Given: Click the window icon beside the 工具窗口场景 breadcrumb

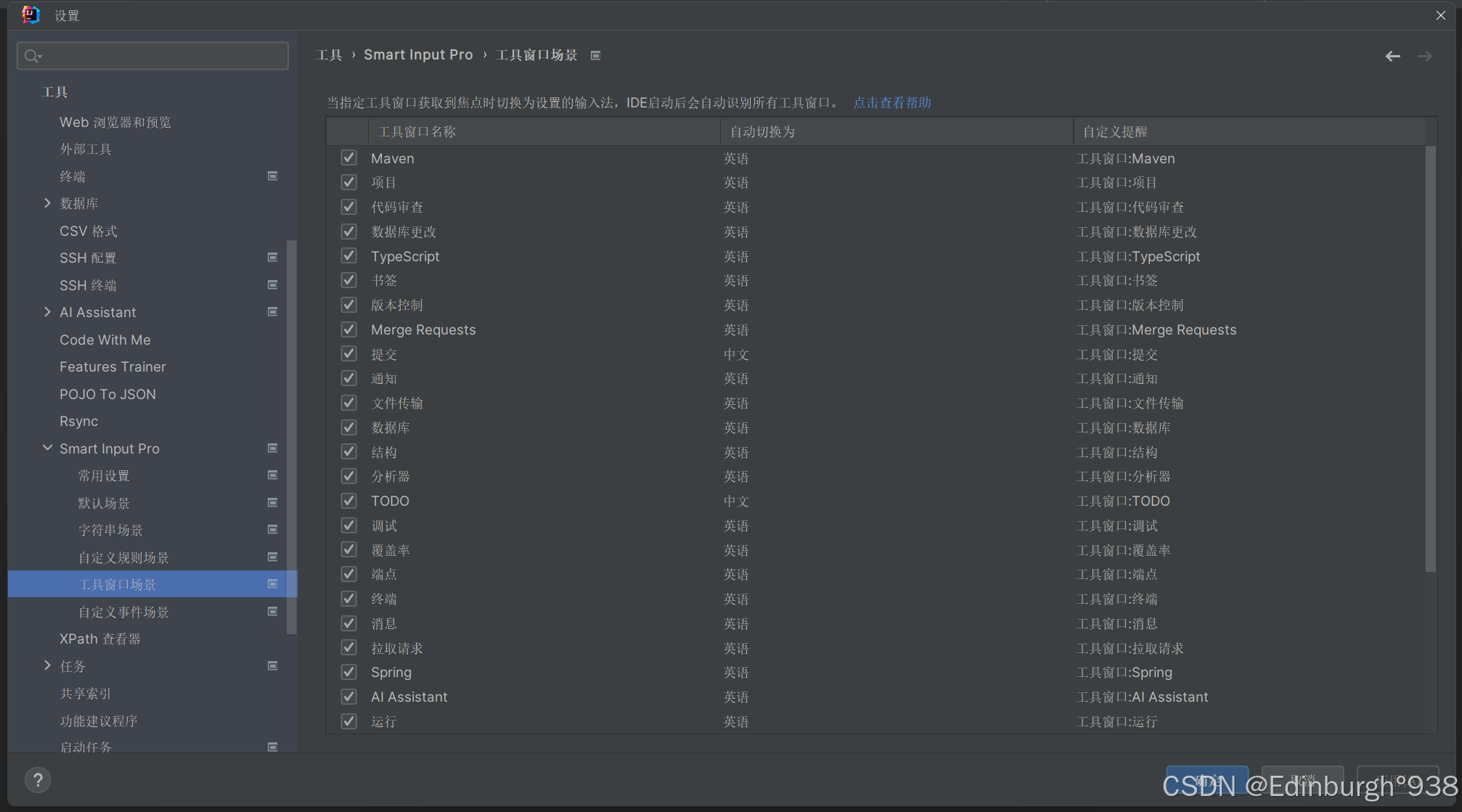Looking at the screenshot, I should click(596, 54).
